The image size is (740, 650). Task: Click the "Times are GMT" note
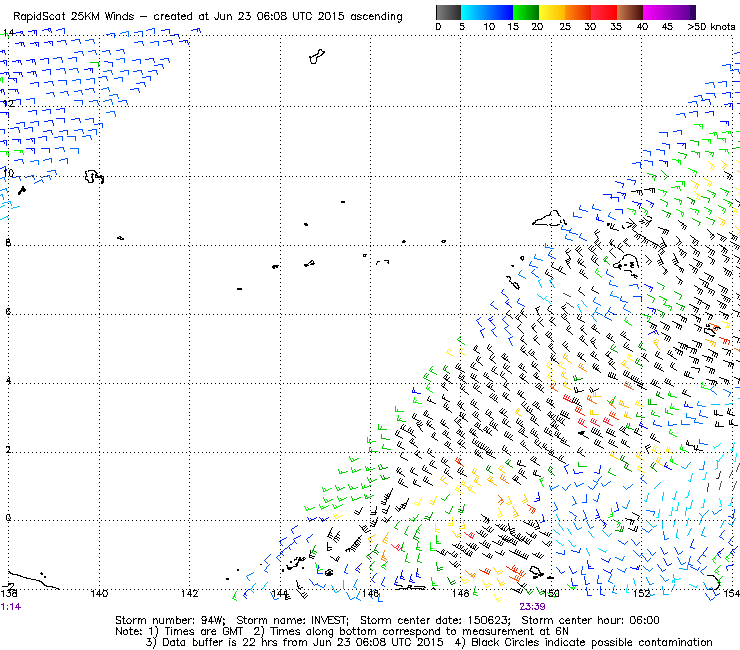(x=203, y=632)
